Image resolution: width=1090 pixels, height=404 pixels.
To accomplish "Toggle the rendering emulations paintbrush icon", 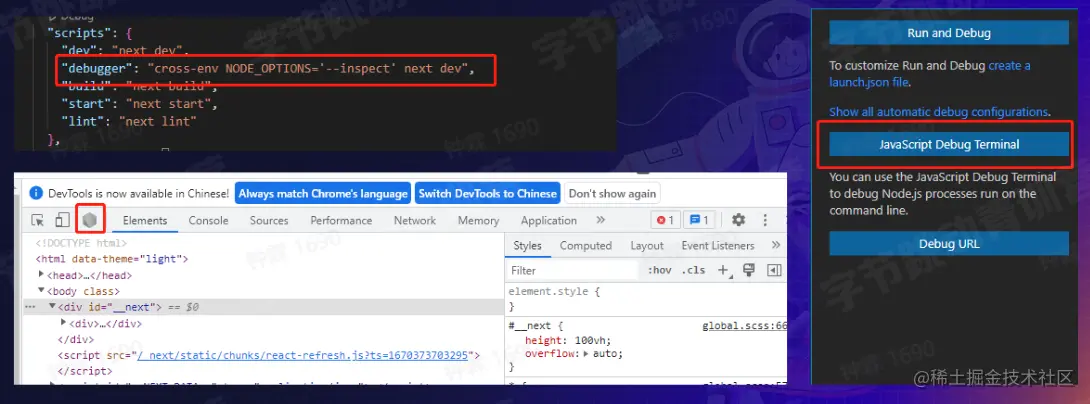I will [x=749, y=270].
